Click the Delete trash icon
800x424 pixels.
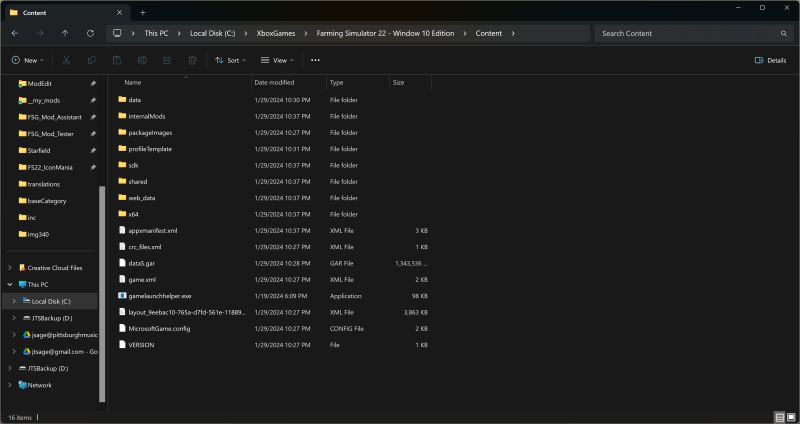(x=192, y=60)
